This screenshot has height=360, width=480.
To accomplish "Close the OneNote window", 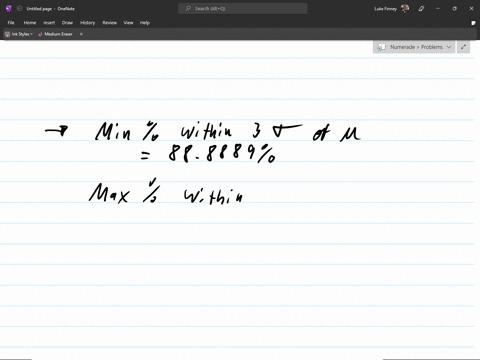I will [x=471, y=9].
